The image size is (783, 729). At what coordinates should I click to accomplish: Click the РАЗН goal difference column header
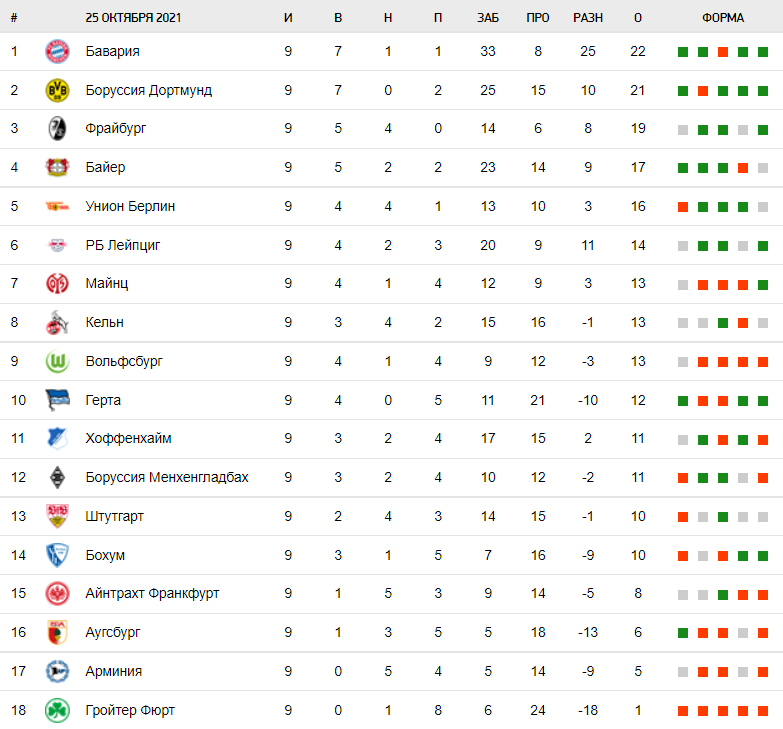(588, 18)
